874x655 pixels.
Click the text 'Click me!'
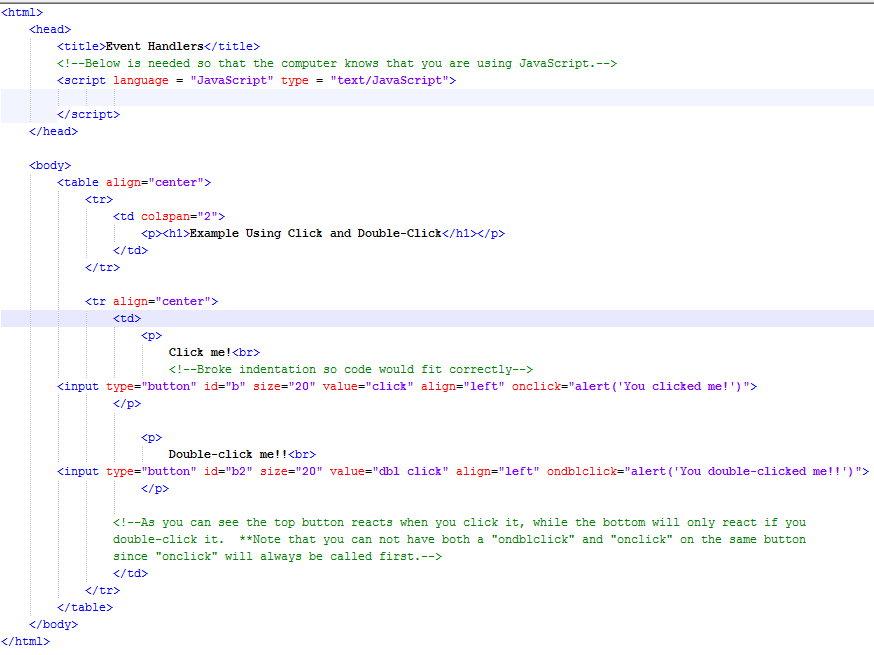200,352
